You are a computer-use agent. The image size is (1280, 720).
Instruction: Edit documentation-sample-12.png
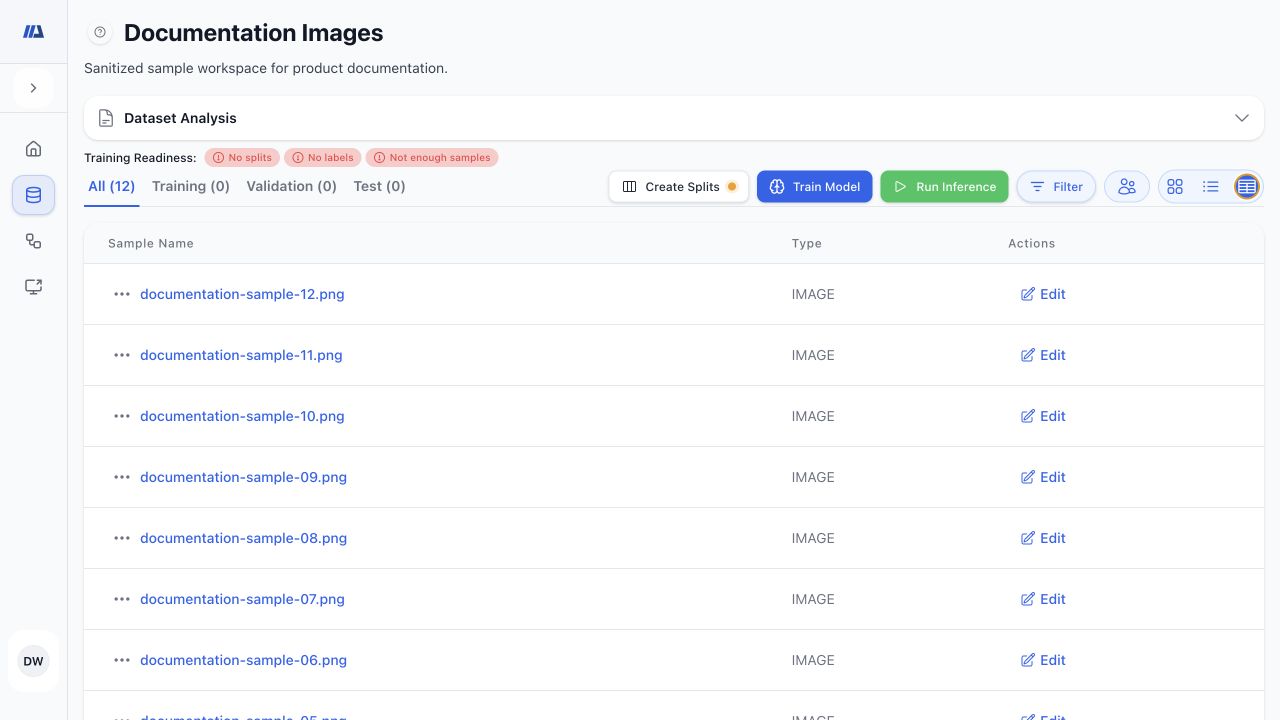[x=1043, y=294]
